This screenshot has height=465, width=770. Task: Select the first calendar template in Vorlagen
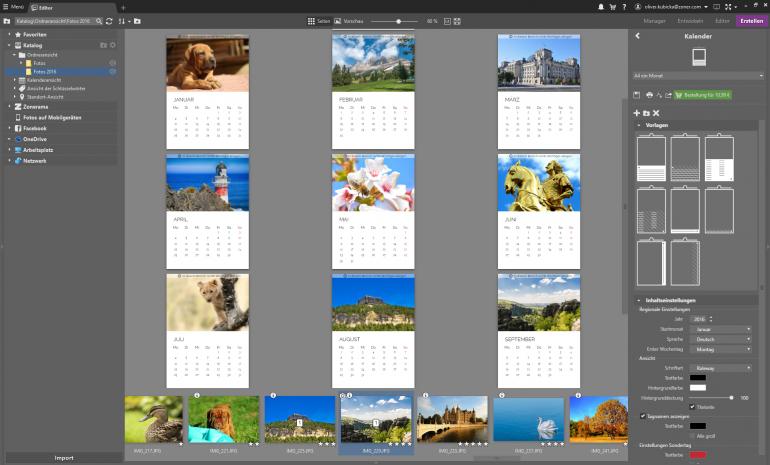coord(651,158)
